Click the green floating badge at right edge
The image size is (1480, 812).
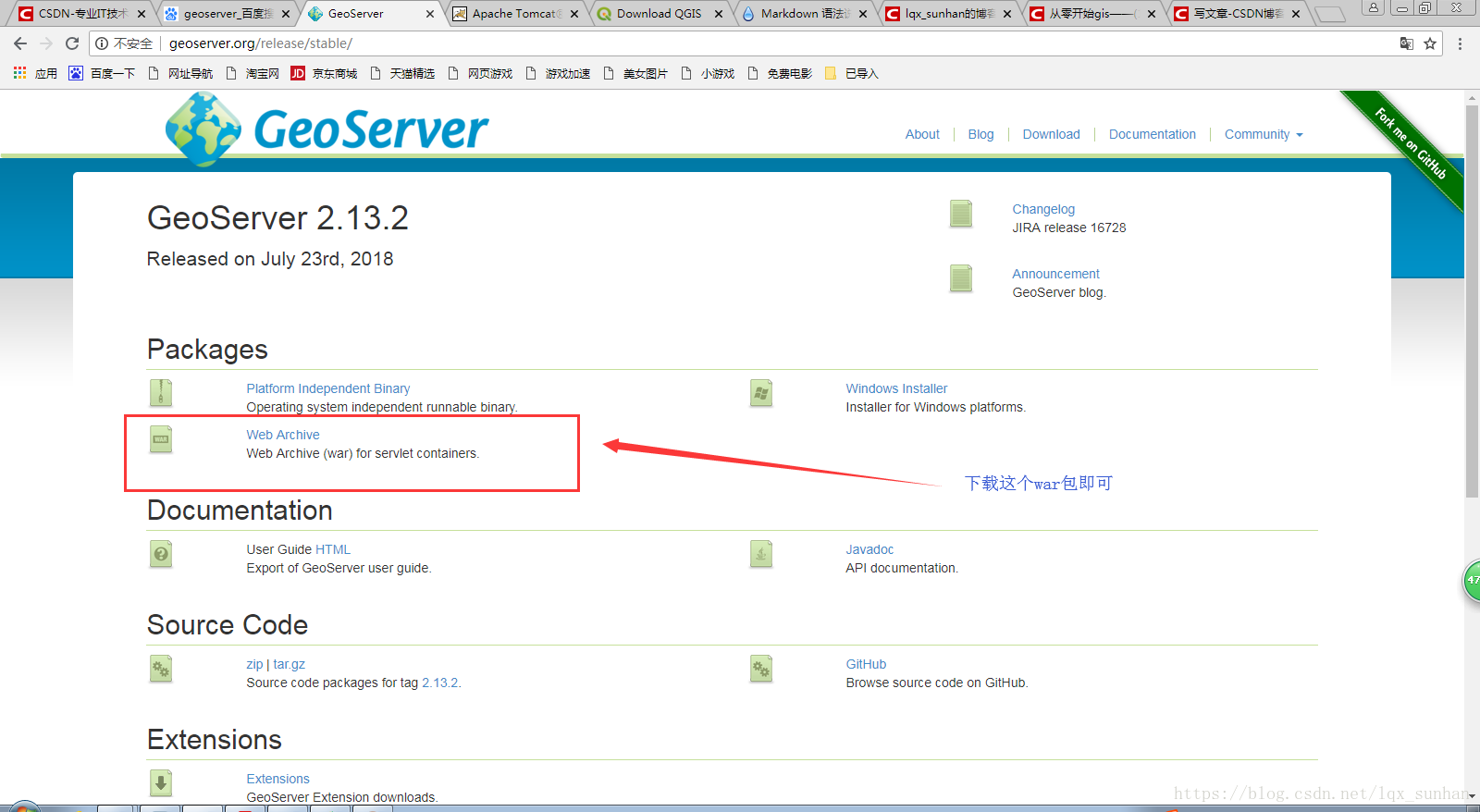coord(1472,581)
